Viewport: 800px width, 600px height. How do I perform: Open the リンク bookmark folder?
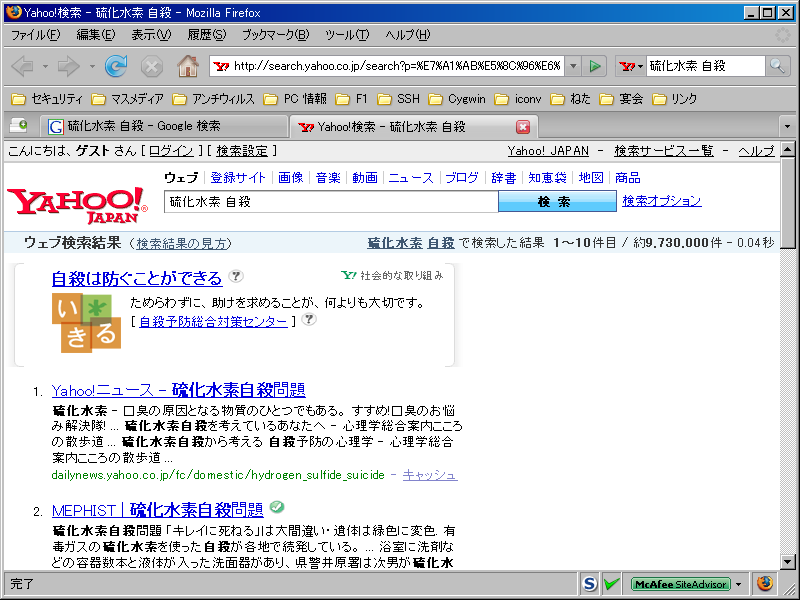coord(674,99)
